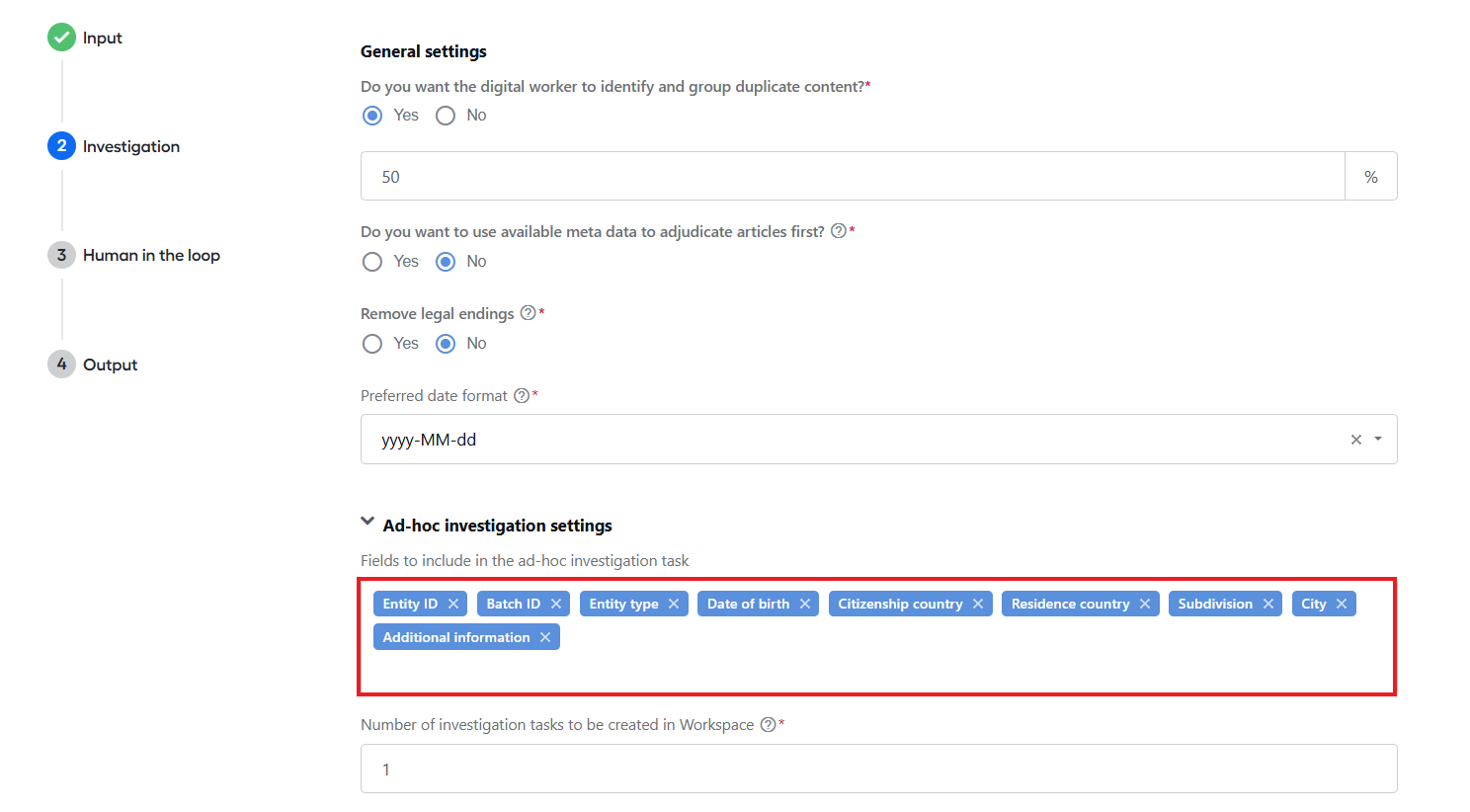Click help icon next to Preferred date format
Viewport: 1470px width, 812px height.
(522, 395)
